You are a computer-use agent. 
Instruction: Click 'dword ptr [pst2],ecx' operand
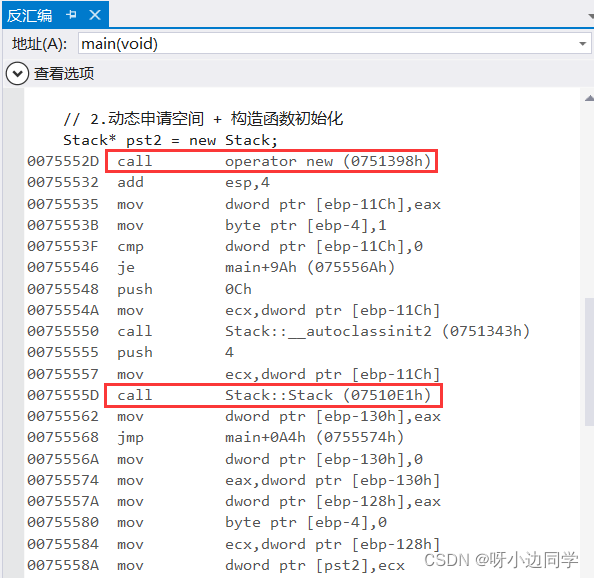pyautogui.click(x=315, y=566)
